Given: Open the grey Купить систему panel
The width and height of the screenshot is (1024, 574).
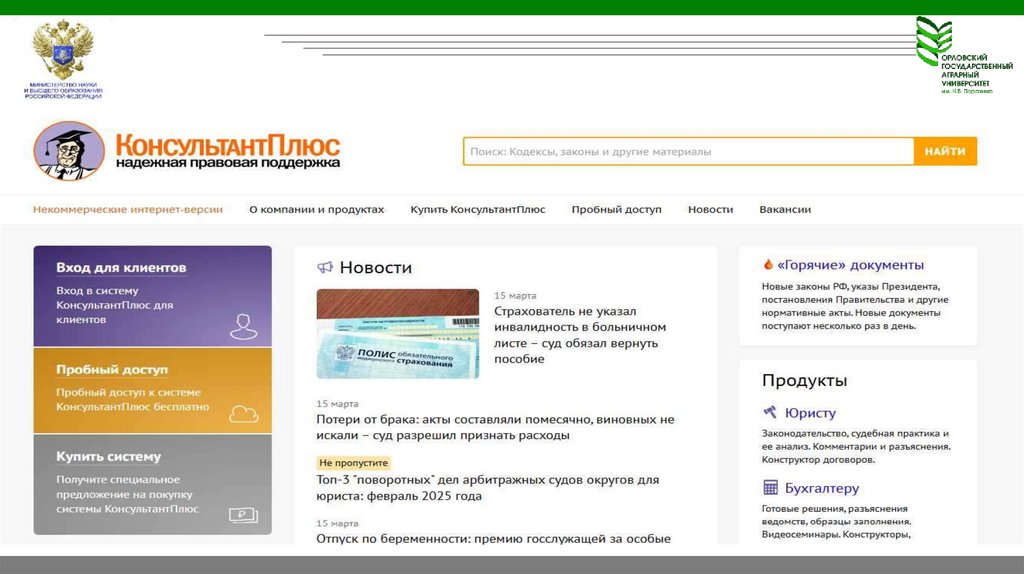Looking at the screenshot, I should pyautogui.click(x=153, y=485).
